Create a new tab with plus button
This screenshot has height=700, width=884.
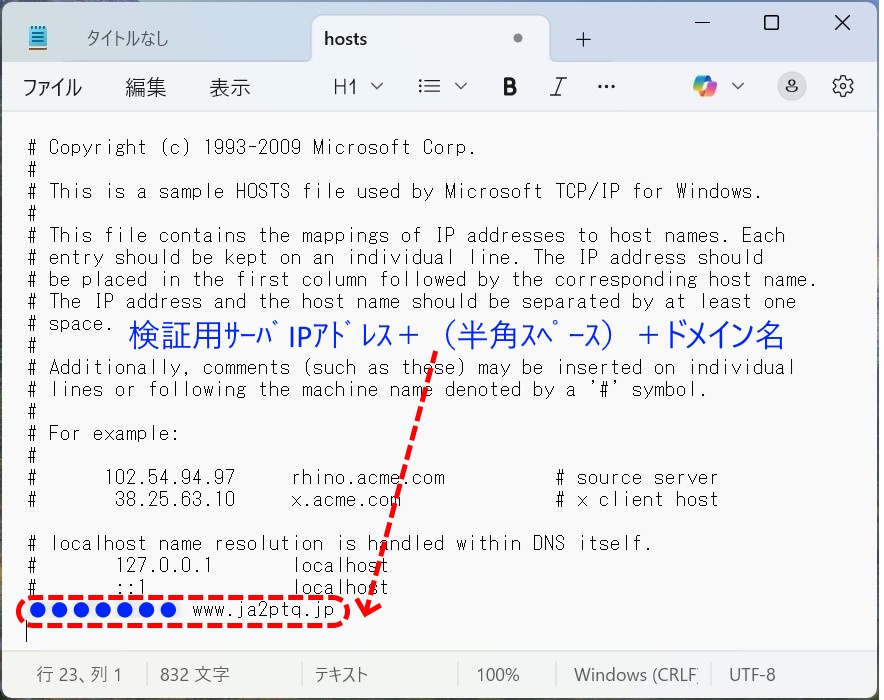583,38
